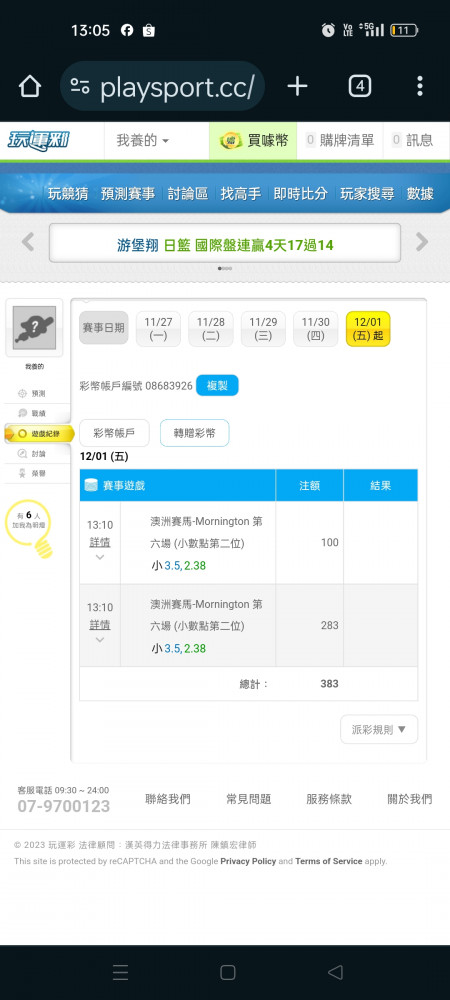Expand second bet row chevron under 詳情
The height and width of the screenshot is (1000, 450).
(x=99, y=640)
